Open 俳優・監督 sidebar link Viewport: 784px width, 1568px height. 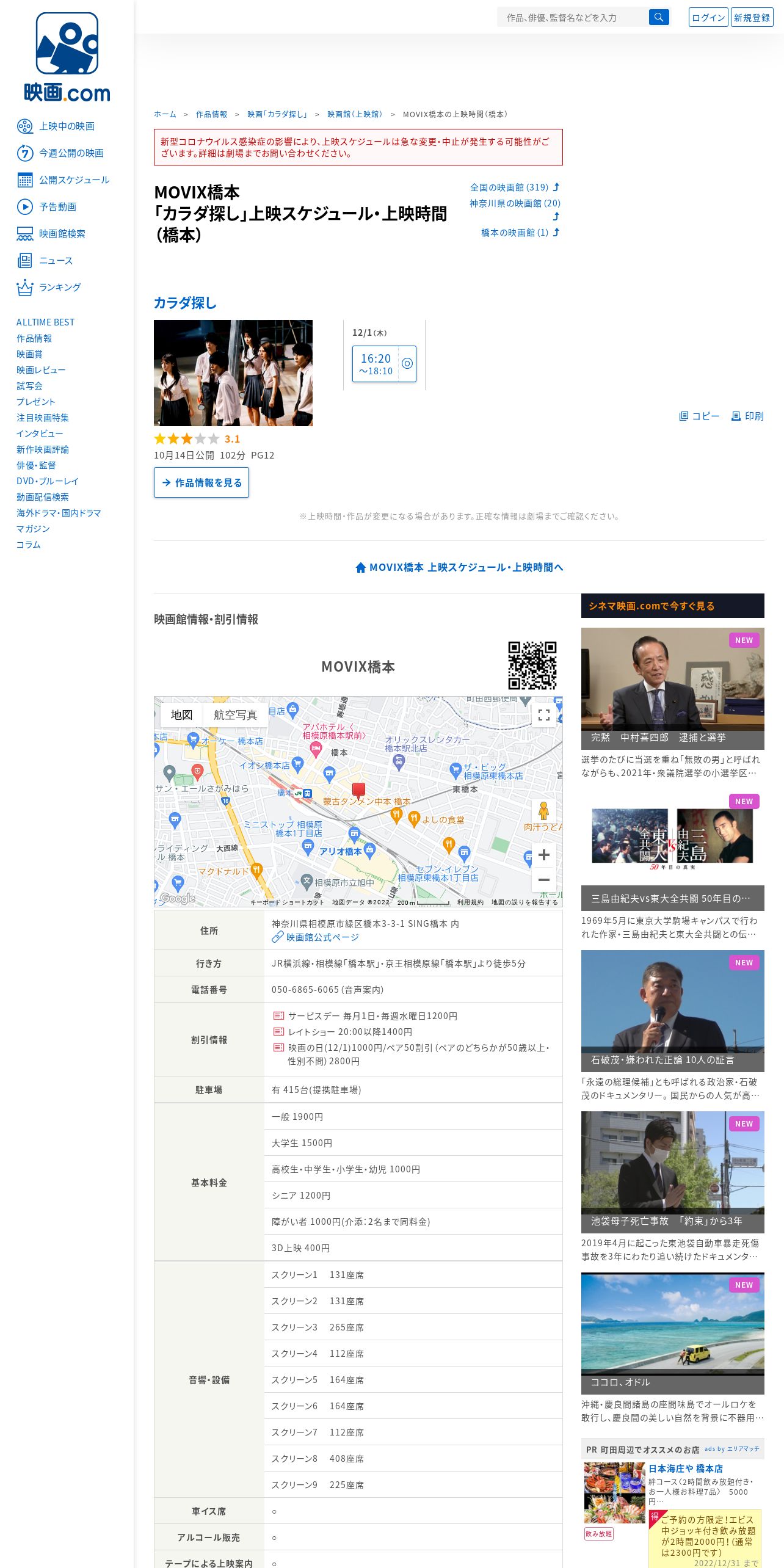(x=36, y=465)
